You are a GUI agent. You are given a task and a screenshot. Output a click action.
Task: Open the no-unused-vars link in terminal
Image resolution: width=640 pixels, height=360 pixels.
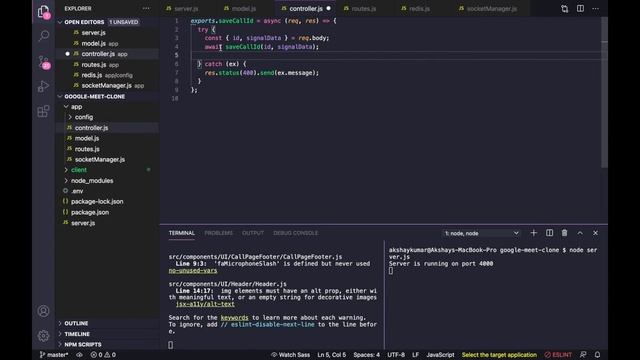[193, 271]
